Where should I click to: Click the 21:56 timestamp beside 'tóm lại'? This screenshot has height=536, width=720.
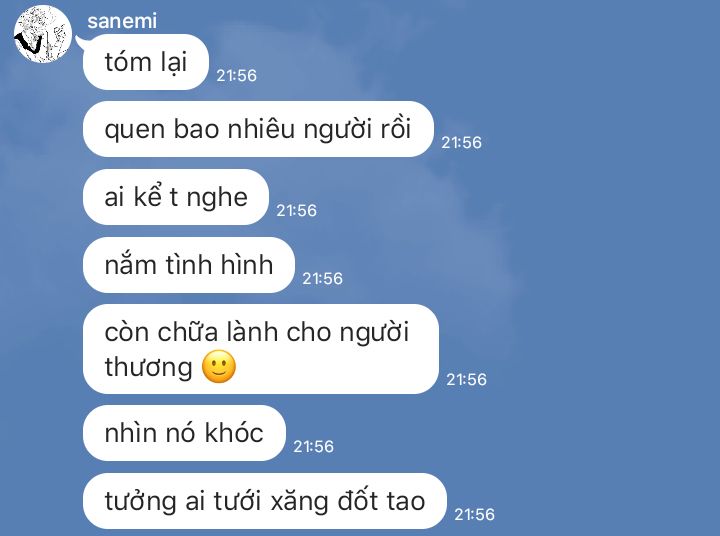tap(236, 75)
